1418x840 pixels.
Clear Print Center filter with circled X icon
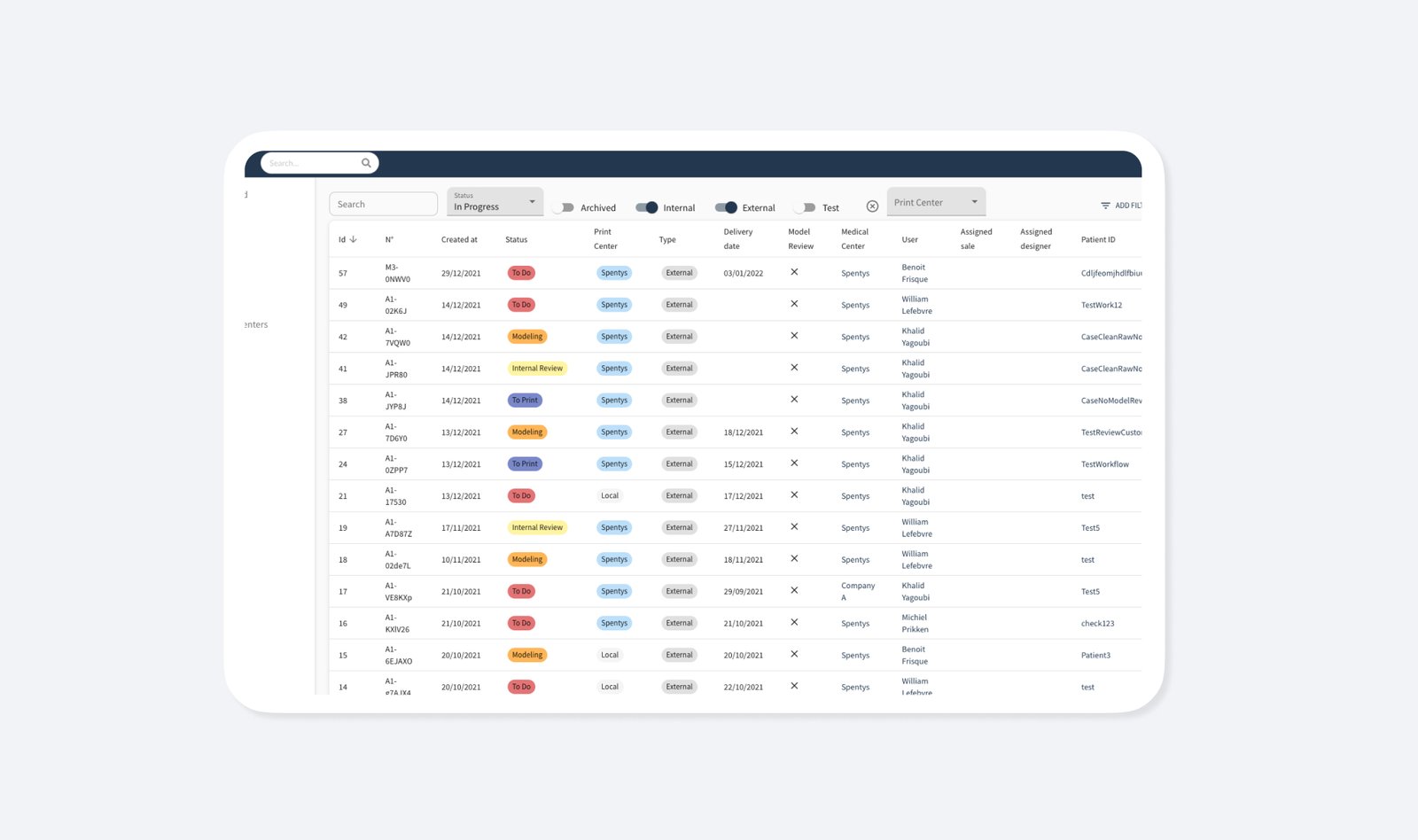[x=872, y=206]
